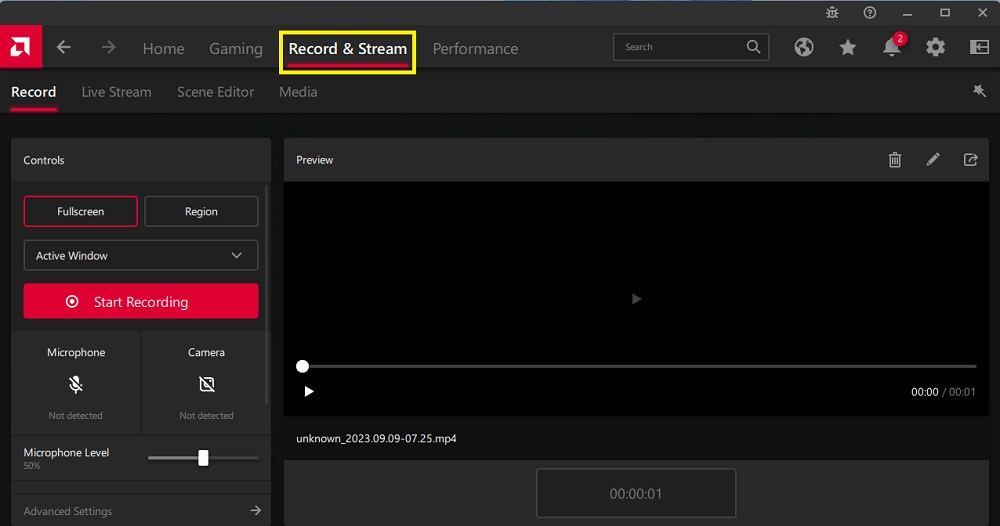Switch to the Live Stream tab
The height and width of the screenshot is (526, 1000).
[116, 92]
